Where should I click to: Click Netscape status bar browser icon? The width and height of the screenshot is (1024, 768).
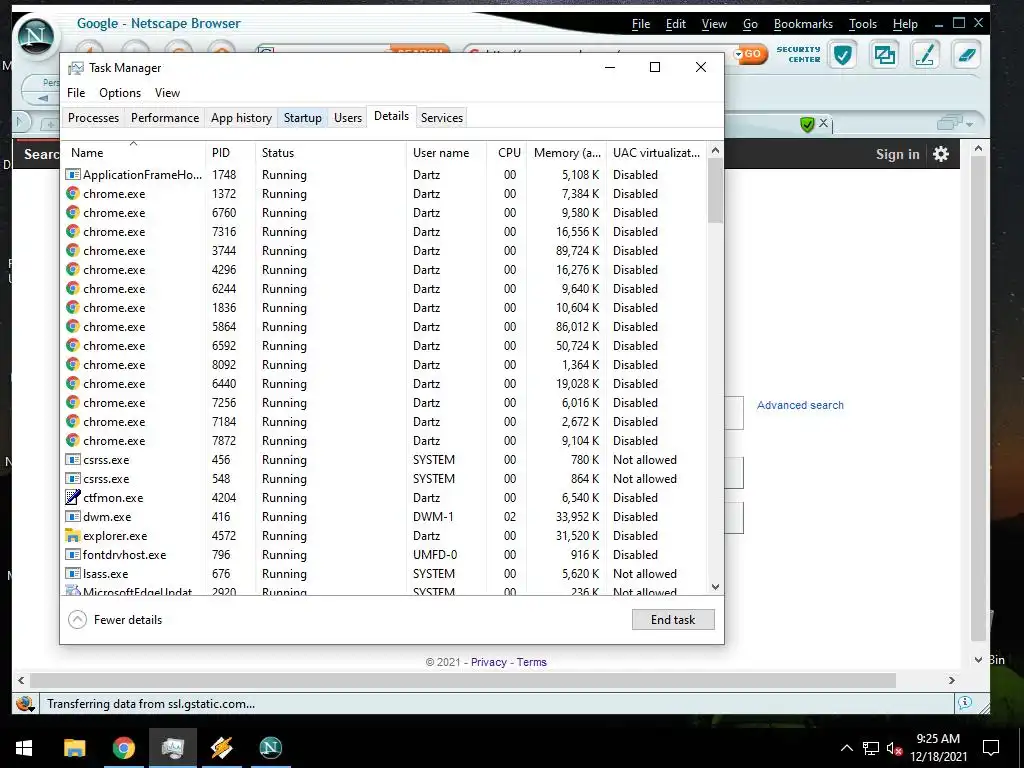(25, 703)
